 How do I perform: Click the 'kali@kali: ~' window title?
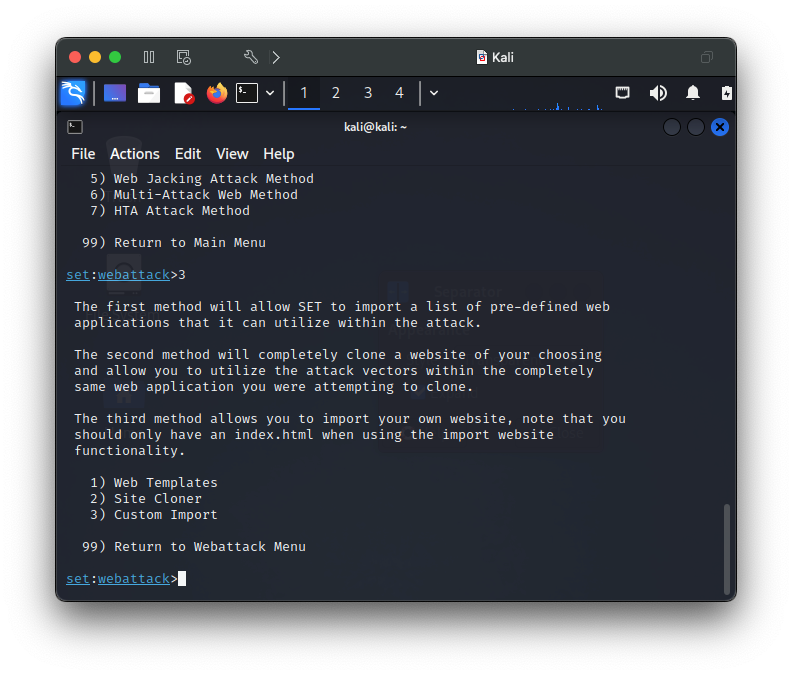[375, 127]
